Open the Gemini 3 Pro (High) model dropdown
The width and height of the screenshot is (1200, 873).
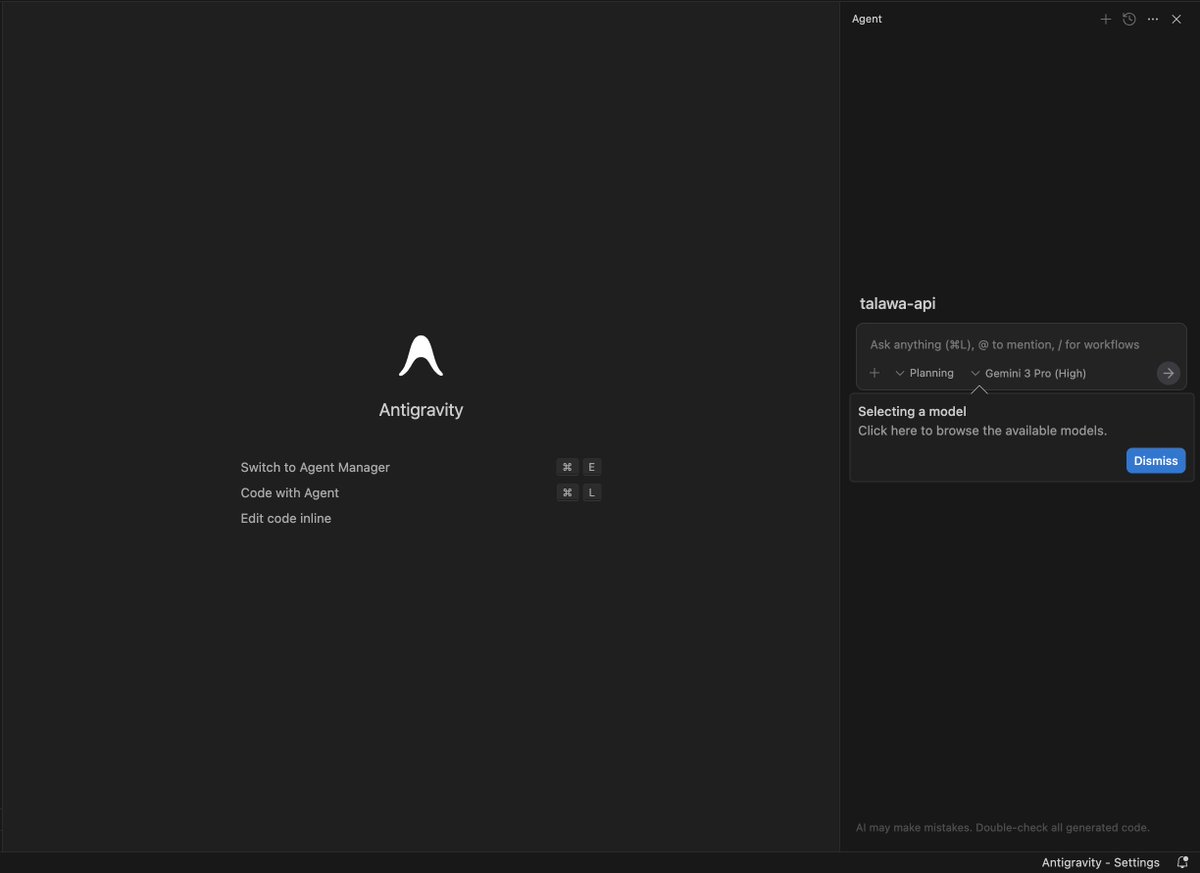click(1029, 373)
